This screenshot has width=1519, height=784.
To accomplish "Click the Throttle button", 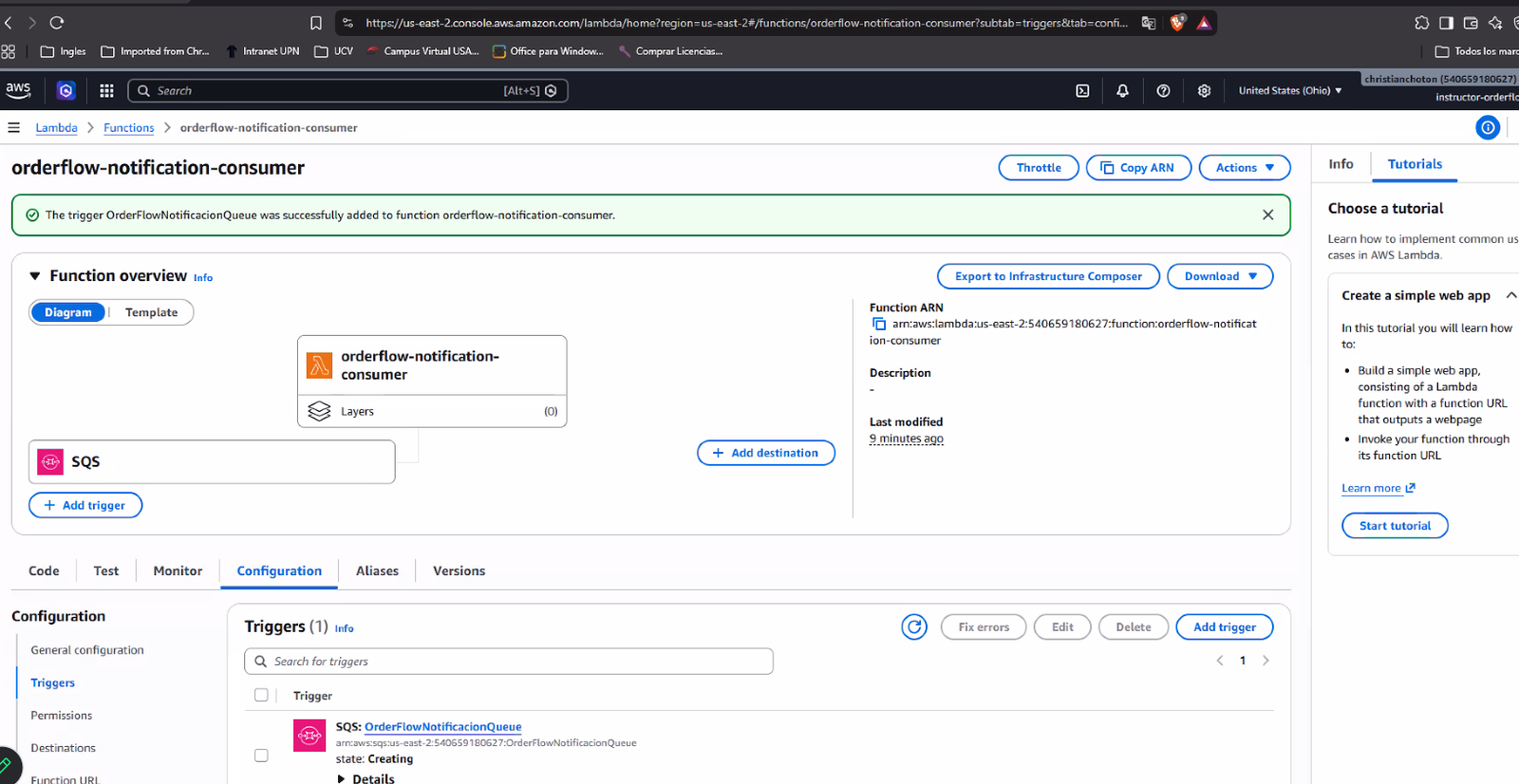I will pyautogui.click(x=1039, y=167).
